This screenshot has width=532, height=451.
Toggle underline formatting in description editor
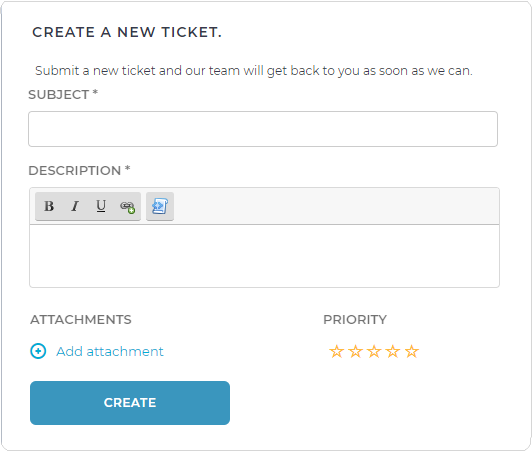[101, 206]
